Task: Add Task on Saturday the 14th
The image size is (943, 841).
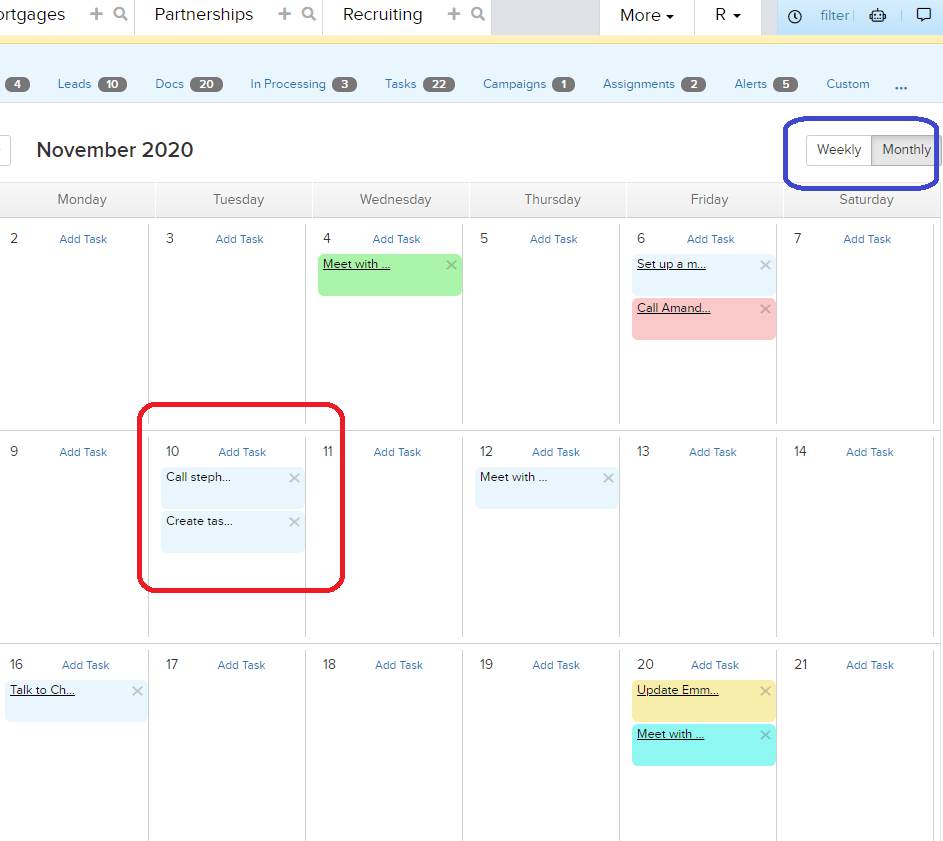Action: pyautogui.click(x=870, y=452)
